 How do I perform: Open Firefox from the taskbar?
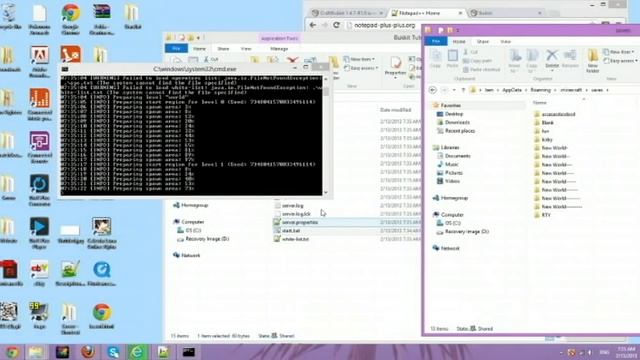click(88, 352)
